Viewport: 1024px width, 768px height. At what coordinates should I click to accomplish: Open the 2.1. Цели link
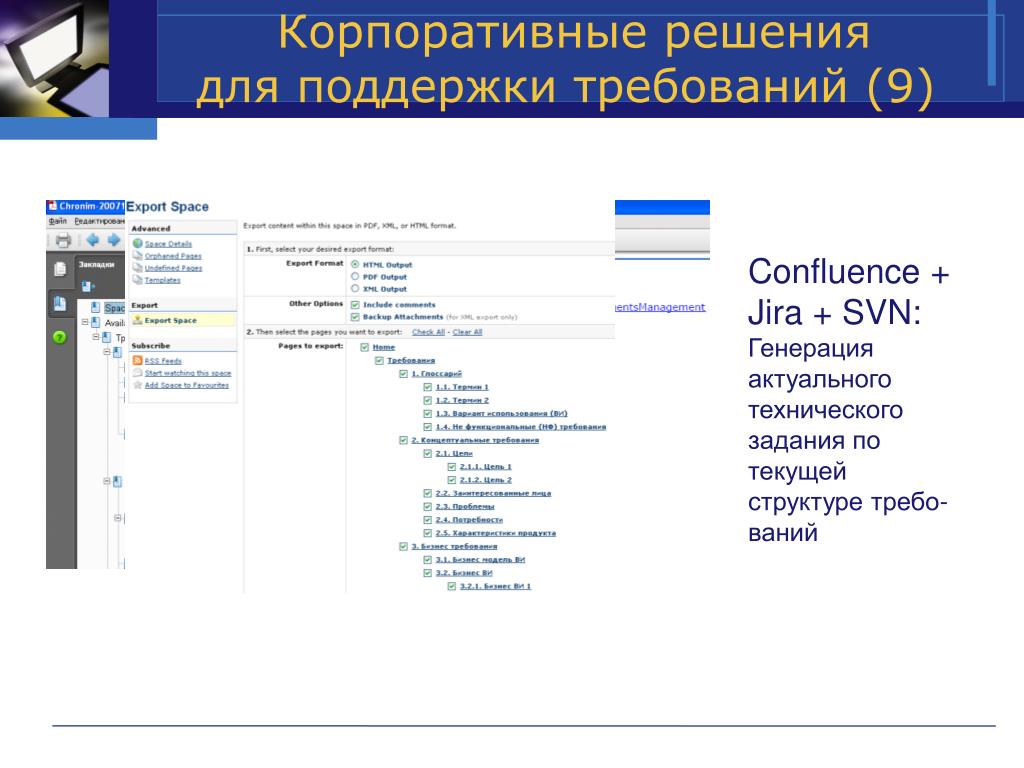point(454,453)
